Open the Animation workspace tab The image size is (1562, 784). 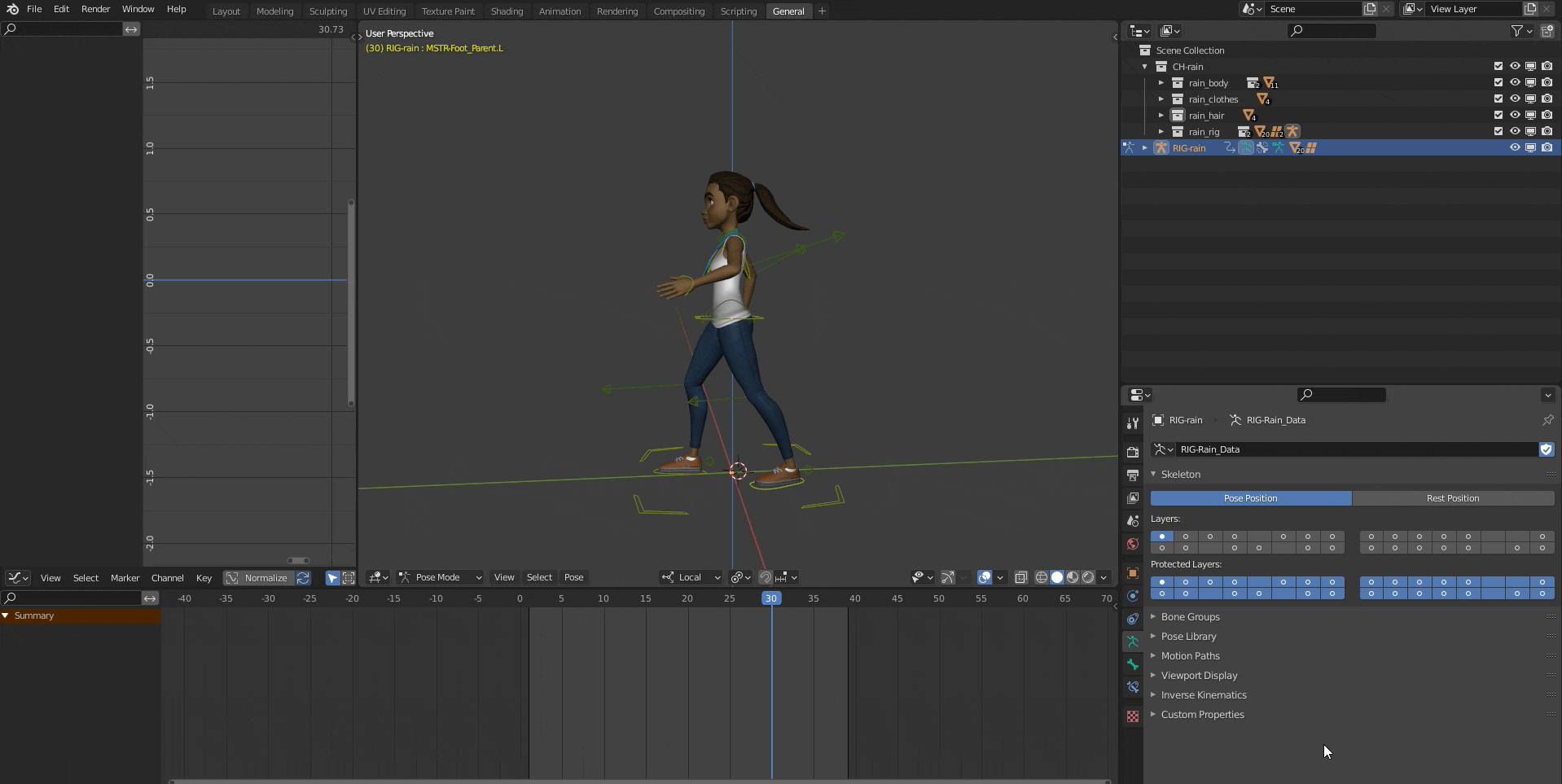[559, 11]
